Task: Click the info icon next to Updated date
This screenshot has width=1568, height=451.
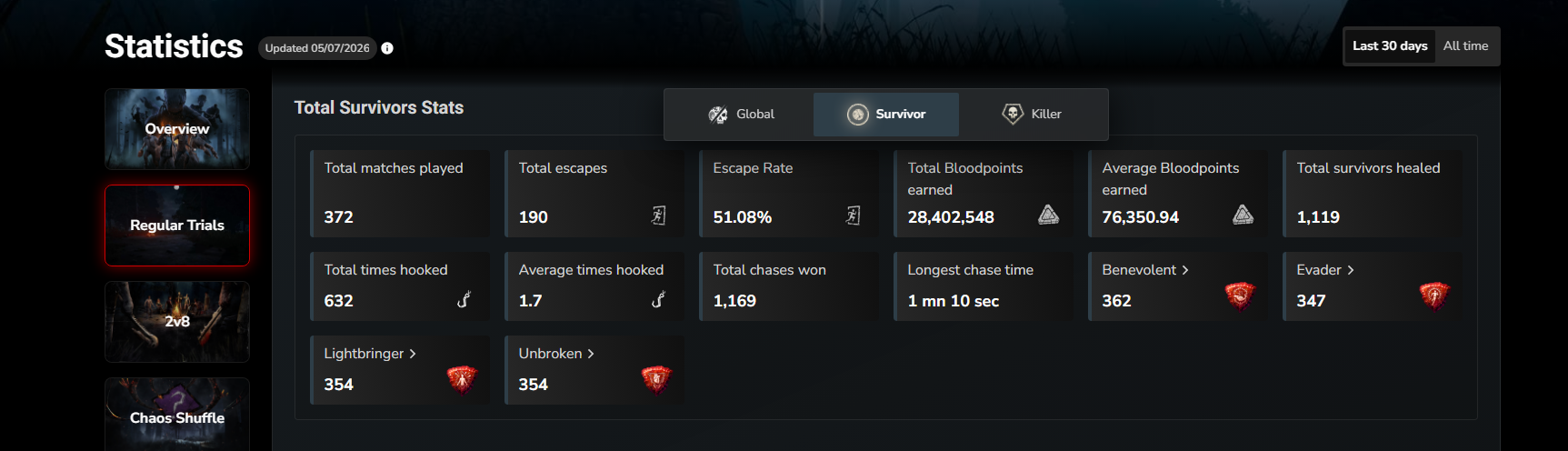Action: click(x=387, y=48)
